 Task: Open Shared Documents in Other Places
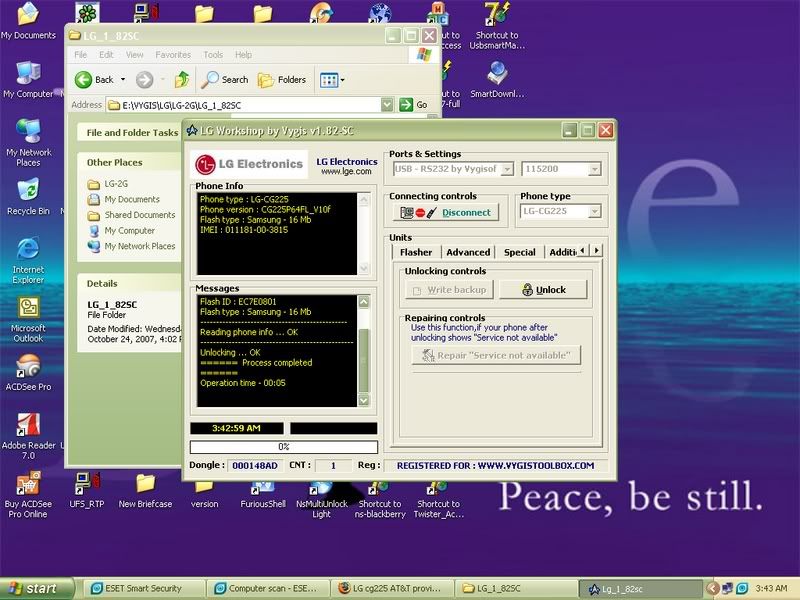[x=140, y=215]
